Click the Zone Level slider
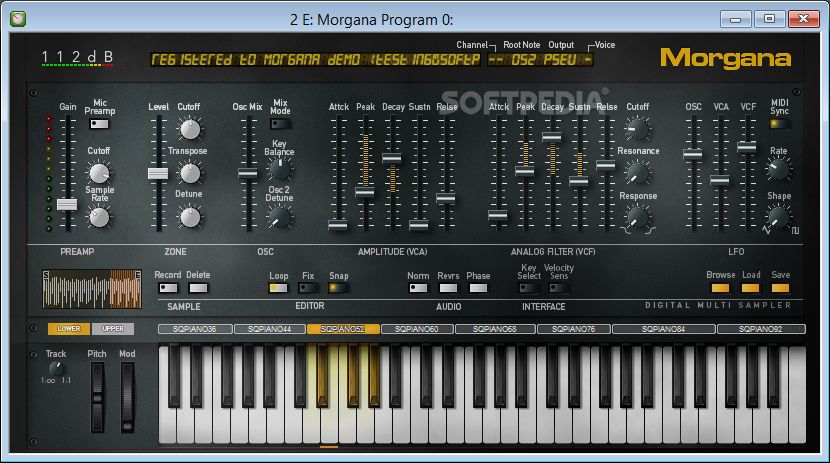 (158, 173)
